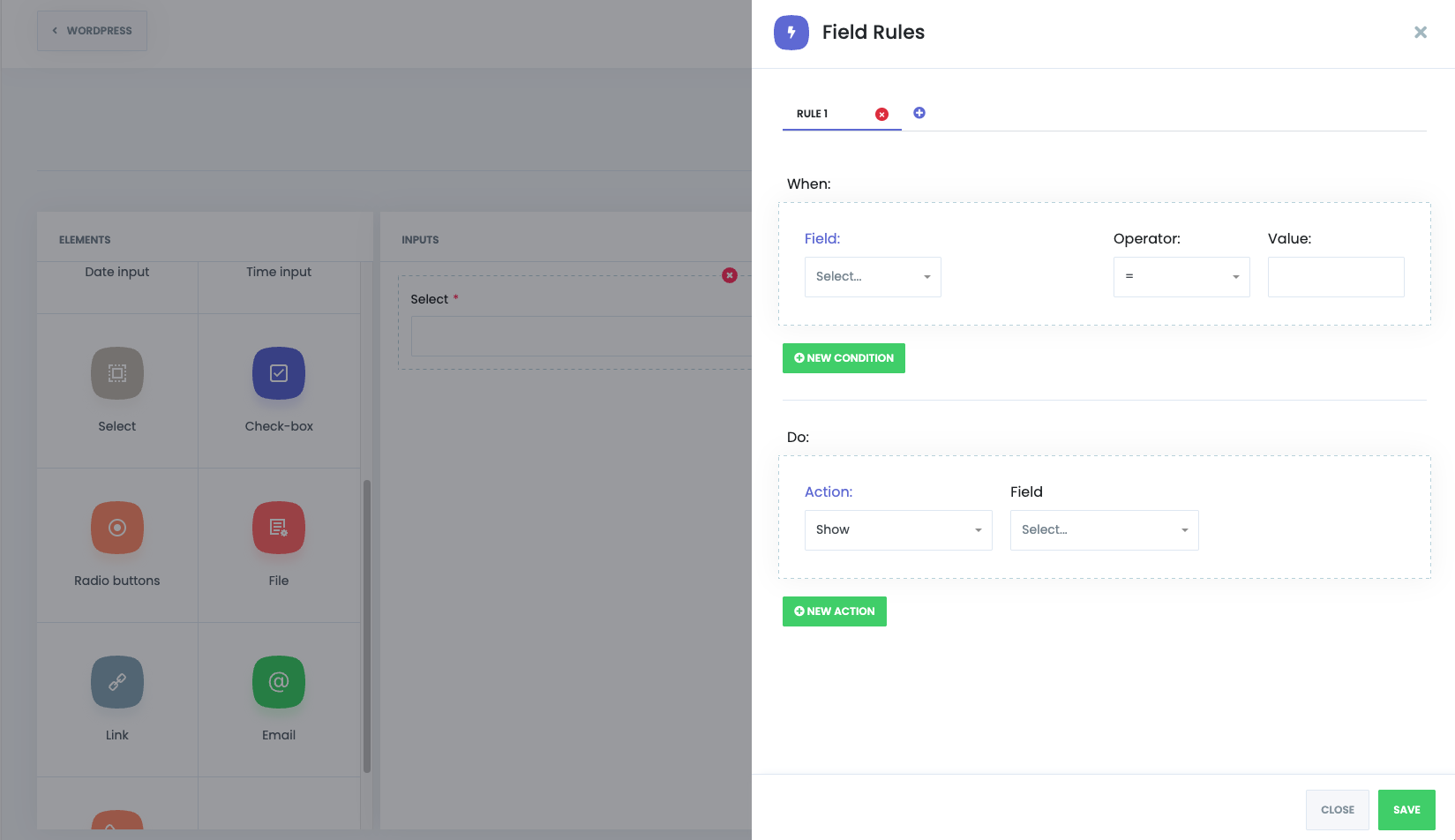Expand the Action dropdown showing Show
1455x840 pixels.
pyautogui.click(x=897, y=530)
